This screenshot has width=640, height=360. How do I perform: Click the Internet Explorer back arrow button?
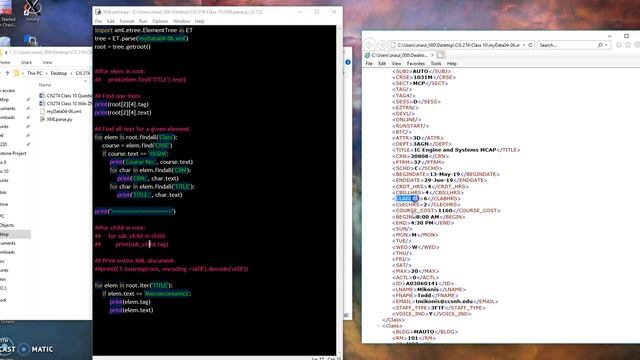tap(370, 45)
